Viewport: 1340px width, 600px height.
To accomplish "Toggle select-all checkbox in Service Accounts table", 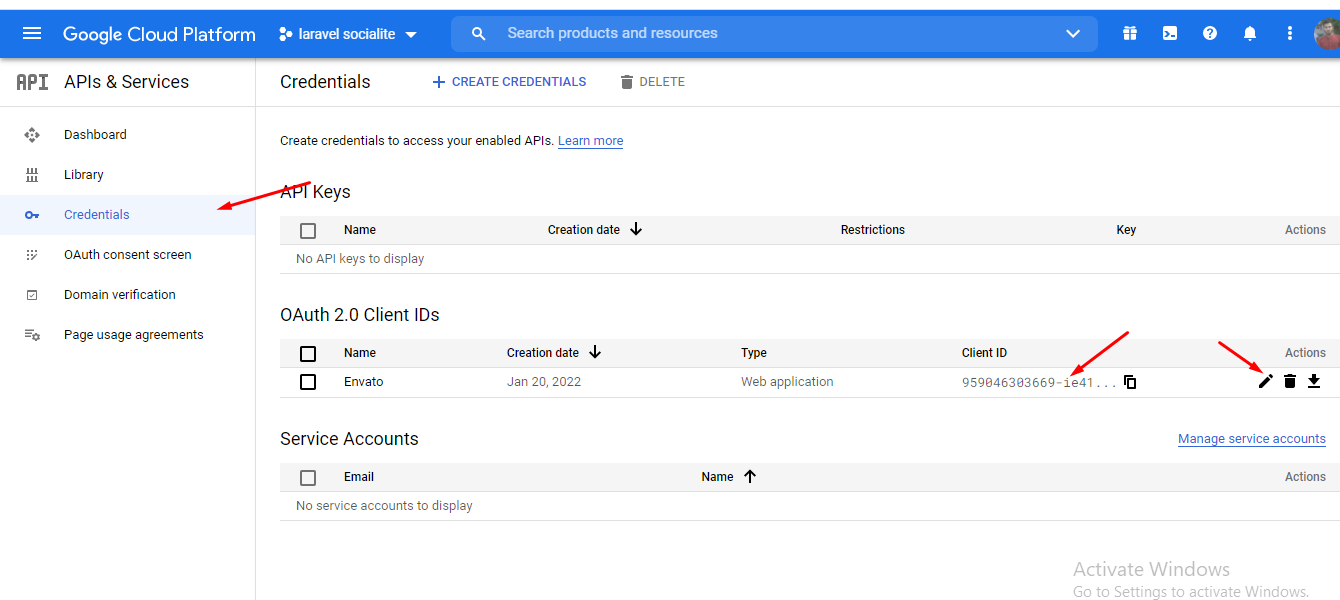I will pos(308,477).
